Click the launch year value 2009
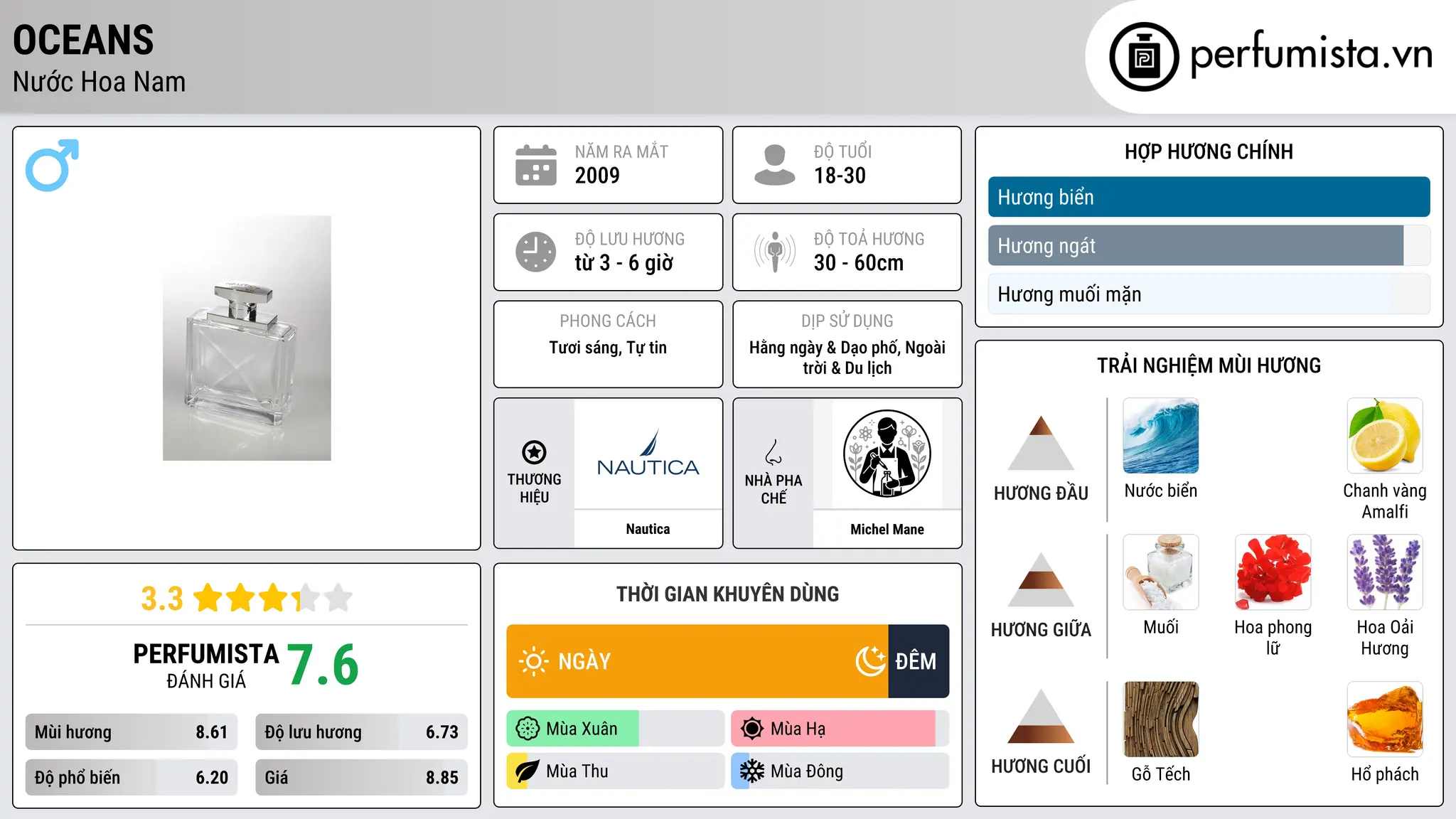This screenshot has height=819, width=1456. 597,176
